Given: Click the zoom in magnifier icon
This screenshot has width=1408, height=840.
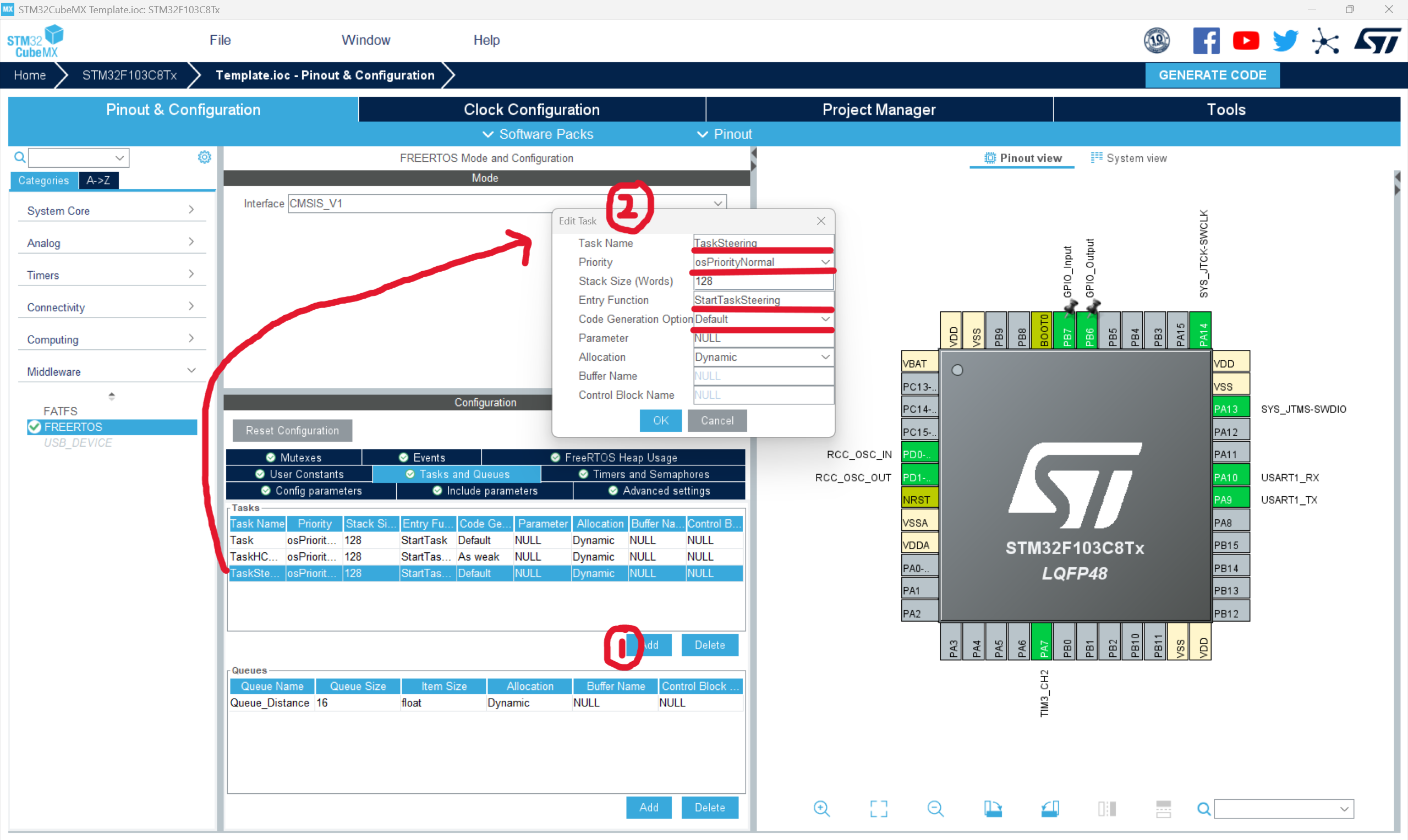Looking at the screenshot, I should (x=821, y=808).
